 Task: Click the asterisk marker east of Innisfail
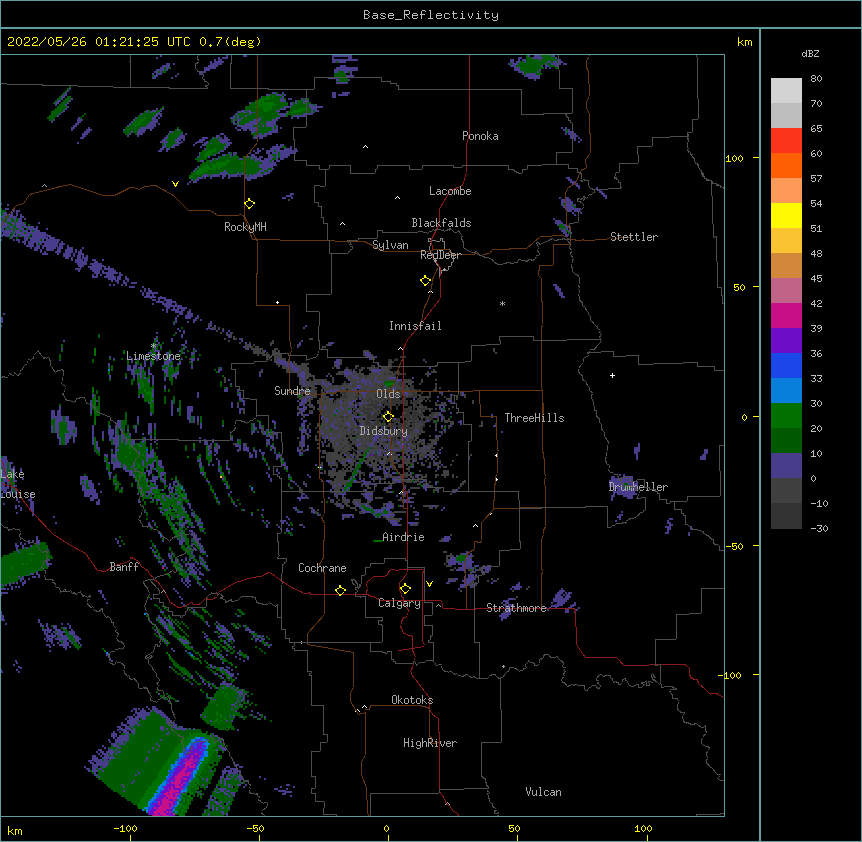tap(502, 303)
